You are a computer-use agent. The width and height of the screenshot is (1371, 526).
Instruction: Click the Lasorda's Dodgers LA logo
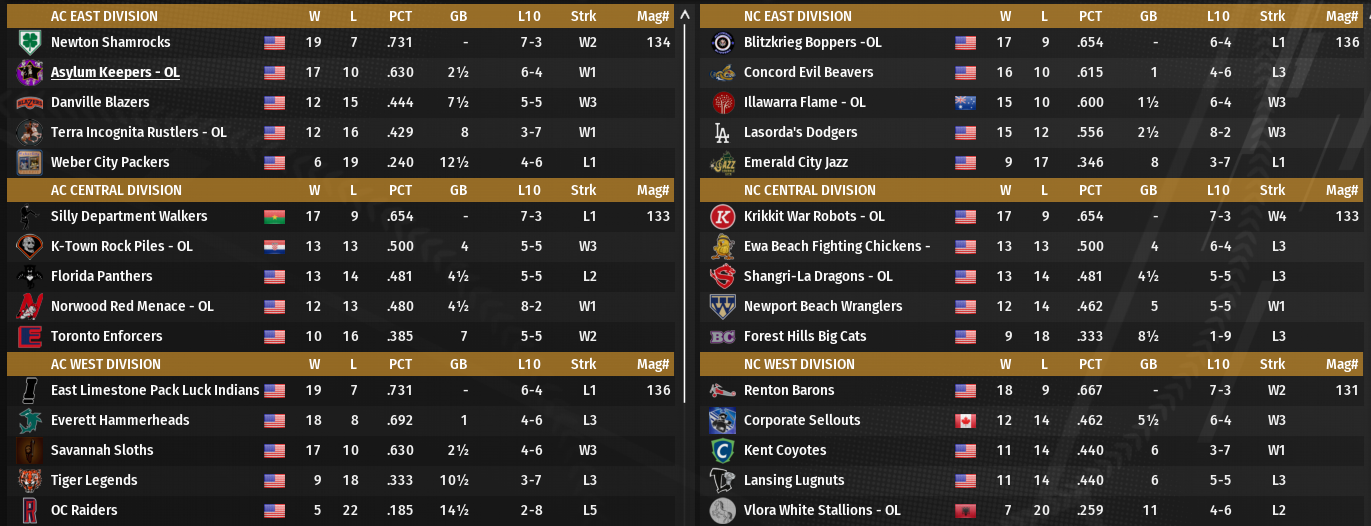722,132
